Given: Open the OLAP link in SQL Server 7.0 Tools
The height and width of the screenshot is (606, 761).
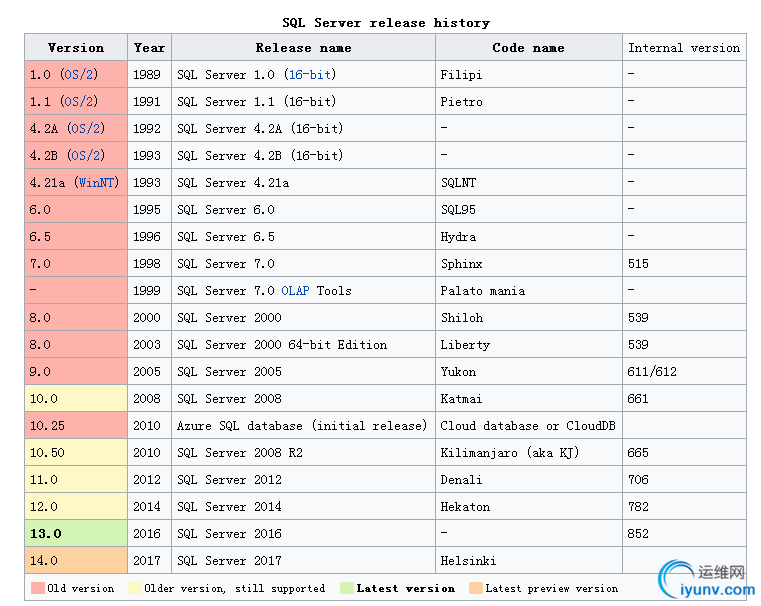Looking at the screenshot, I should click(295, 291).
